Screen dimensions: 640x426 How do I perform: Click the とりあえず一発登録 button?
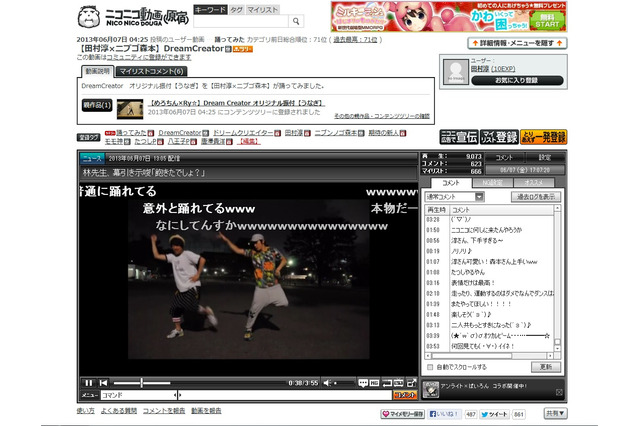(x=544, y=137)
